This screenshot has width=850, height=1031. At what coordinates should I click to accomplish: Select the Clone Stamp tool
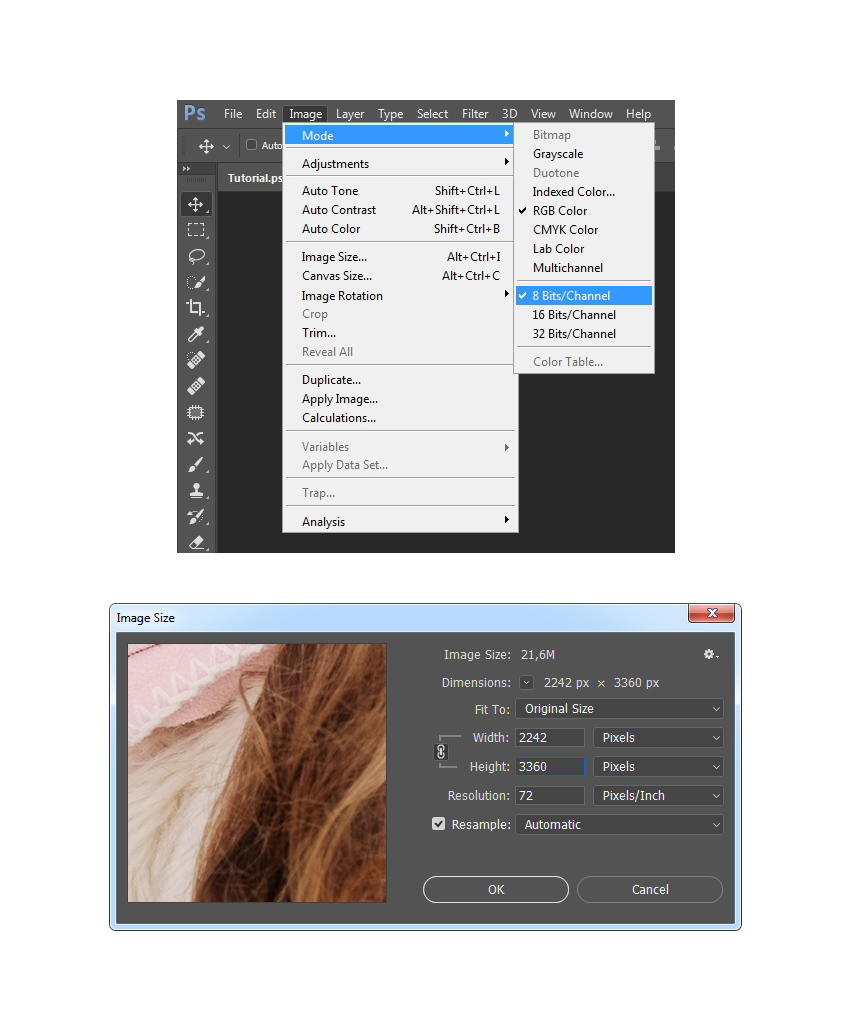pyautogui.click(x=196, y=490)
